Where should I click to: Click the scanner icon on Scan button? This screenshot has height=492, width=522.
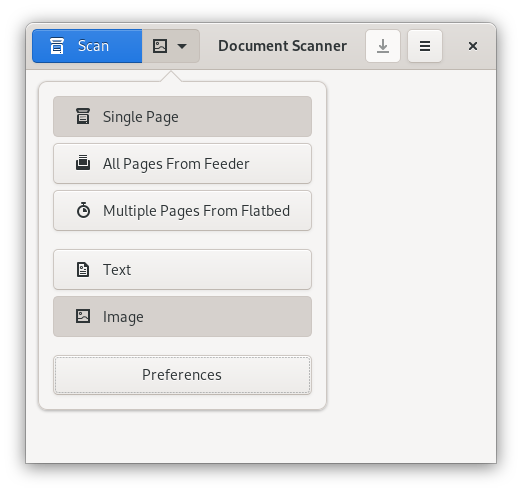[x=57, y=46]
